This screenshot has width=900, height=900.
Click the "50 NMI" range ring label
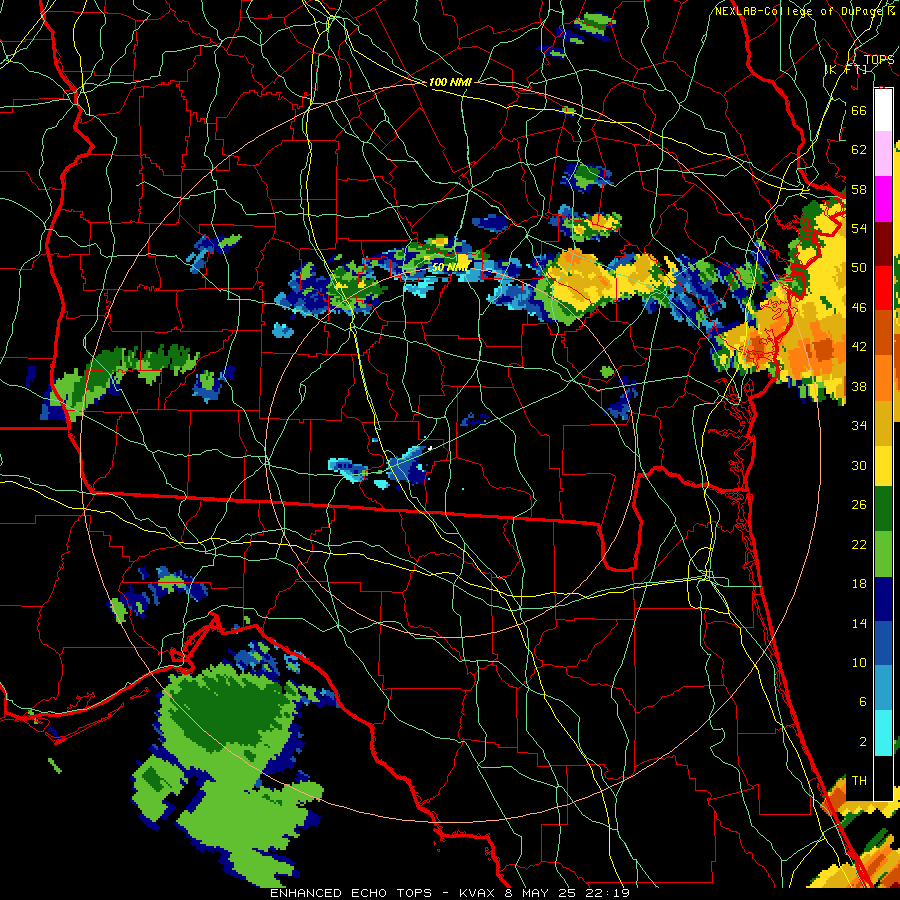point(449,267)
